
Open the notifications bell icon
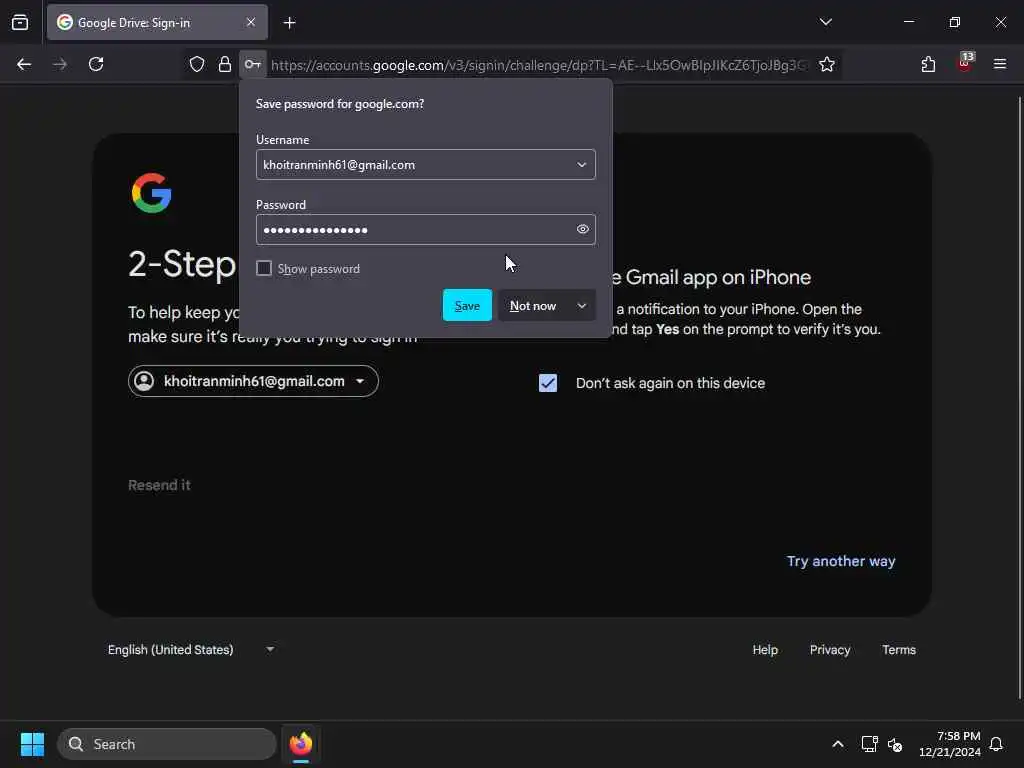997,744
